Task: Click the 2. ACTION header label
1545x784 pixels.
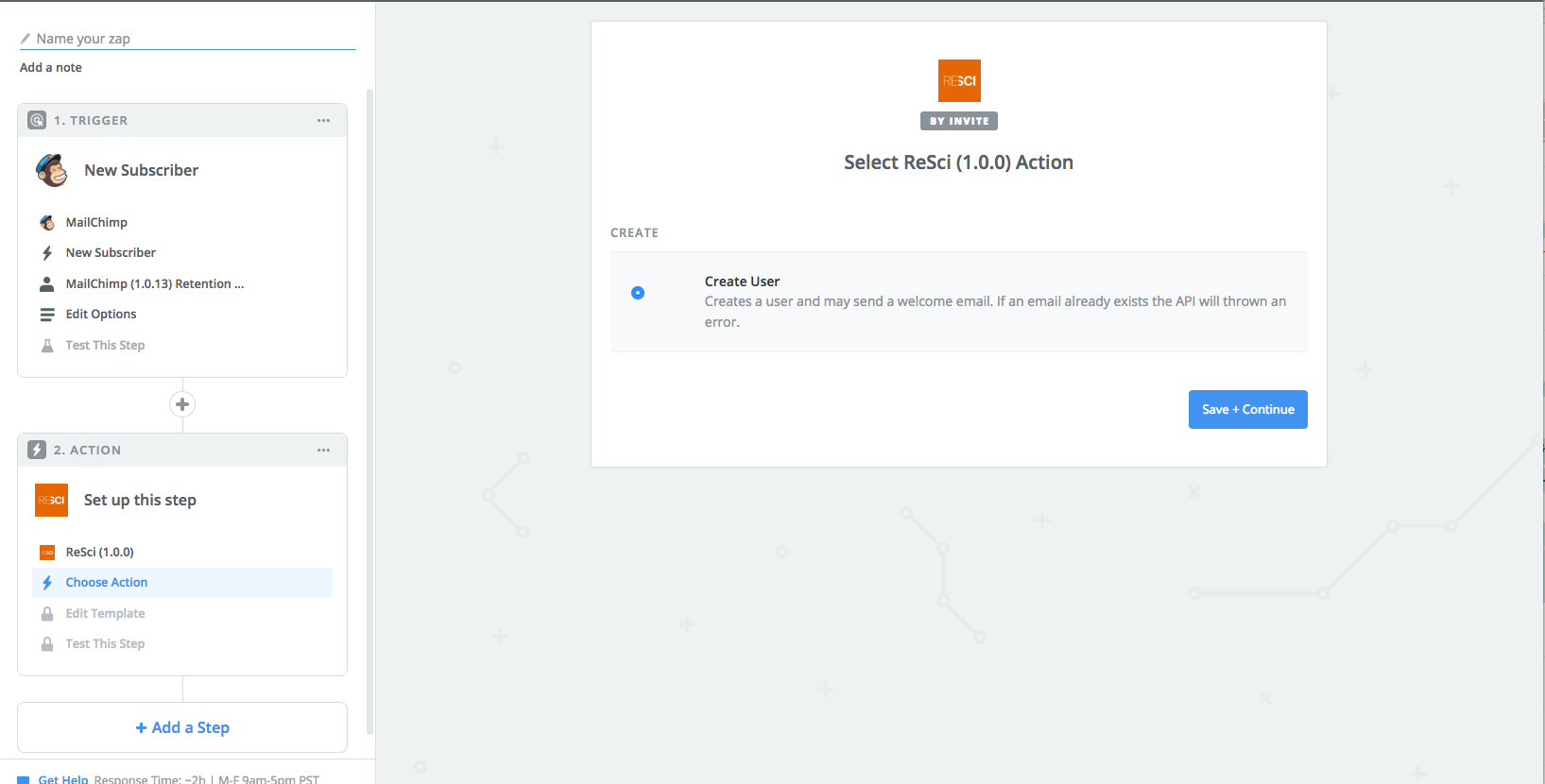Action: point(88,451)
